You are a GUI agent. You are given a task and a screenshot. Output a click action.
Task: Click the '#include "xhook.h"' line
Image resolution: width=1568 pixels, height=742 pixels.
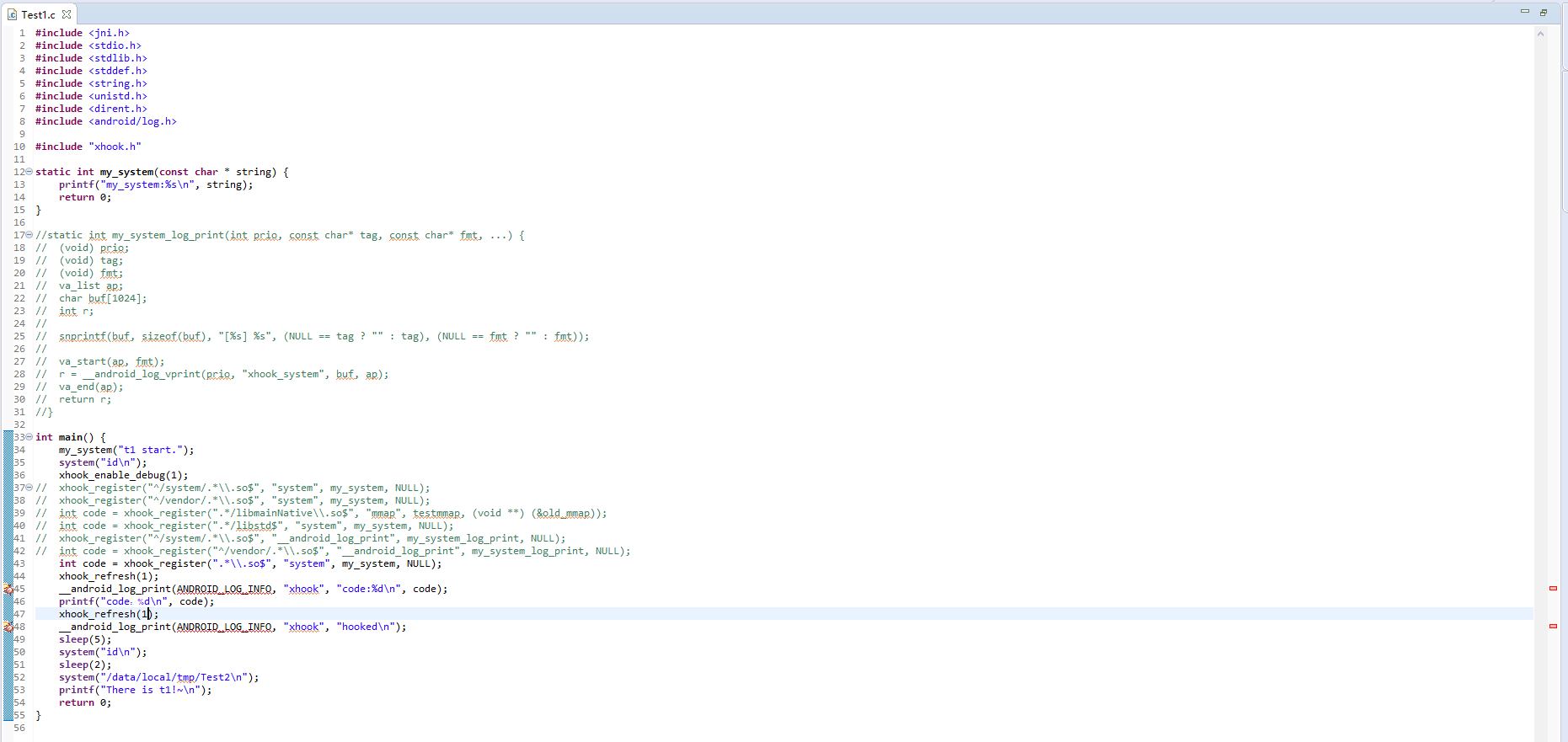[88, 147]
